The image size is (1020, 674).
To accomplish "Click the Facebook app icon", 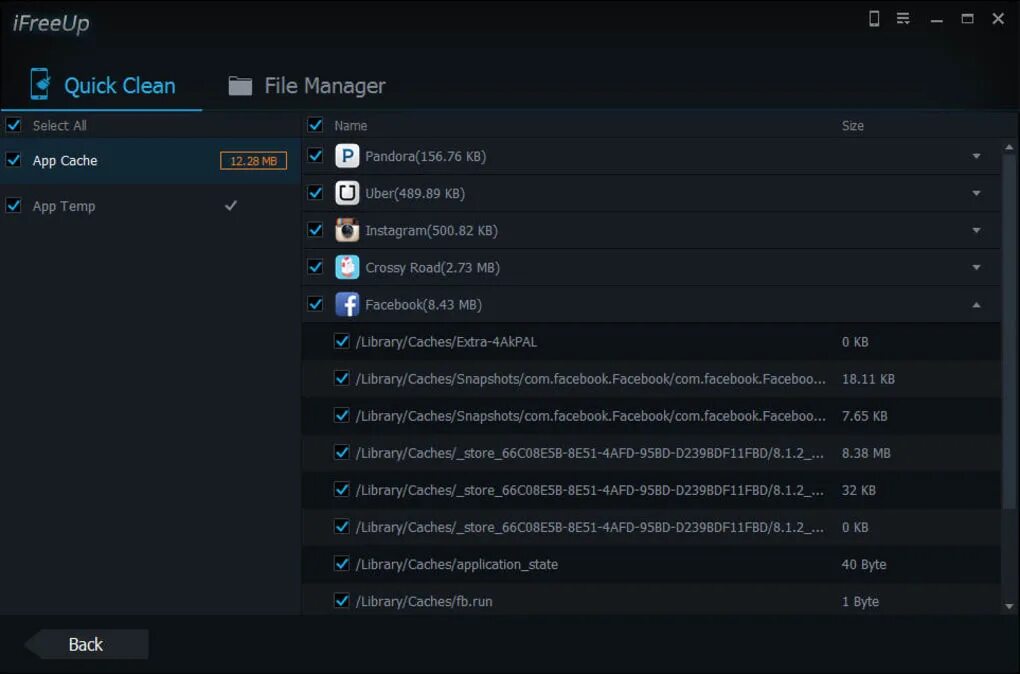I will (347, 304).
